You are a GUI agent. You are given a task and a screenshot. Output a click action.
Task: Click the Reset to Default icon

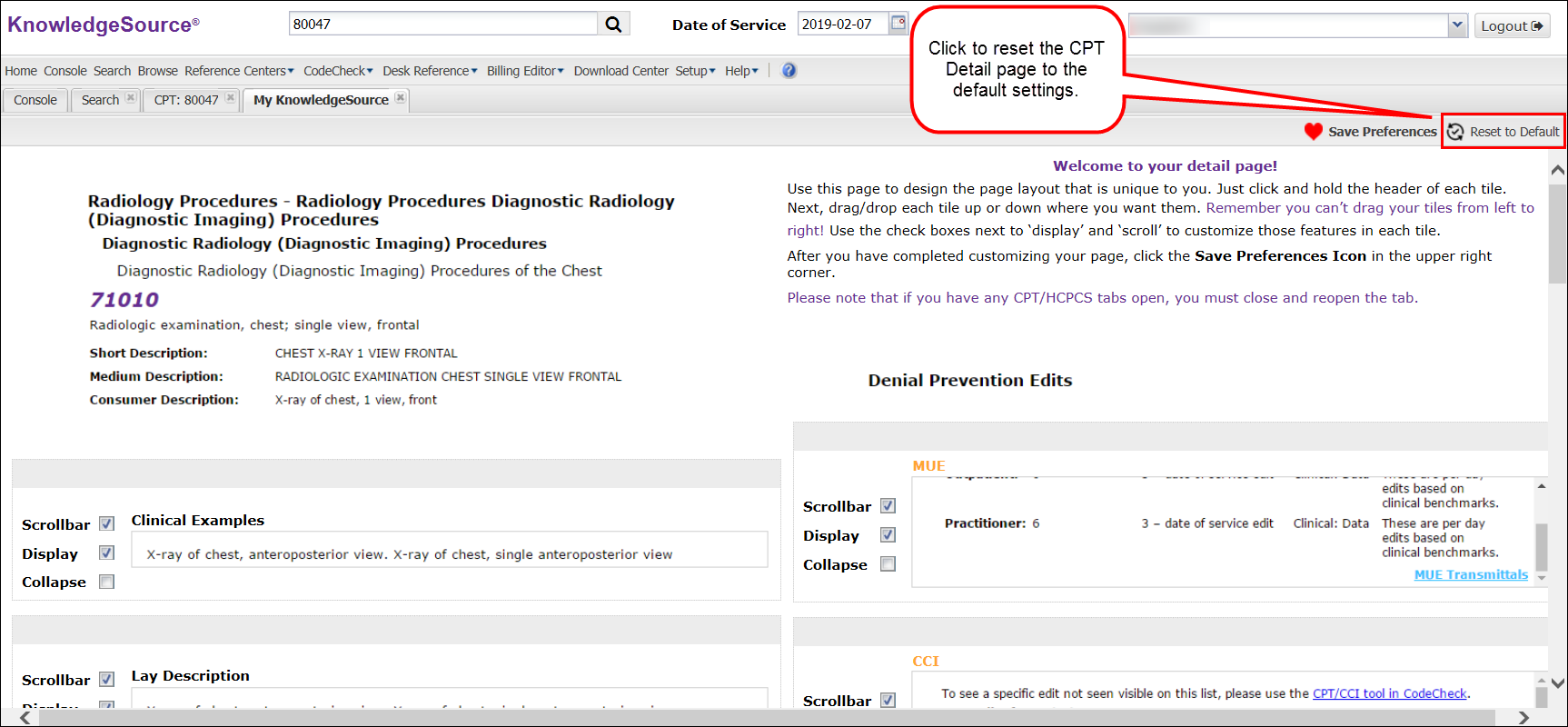(x=1455, y=132)
